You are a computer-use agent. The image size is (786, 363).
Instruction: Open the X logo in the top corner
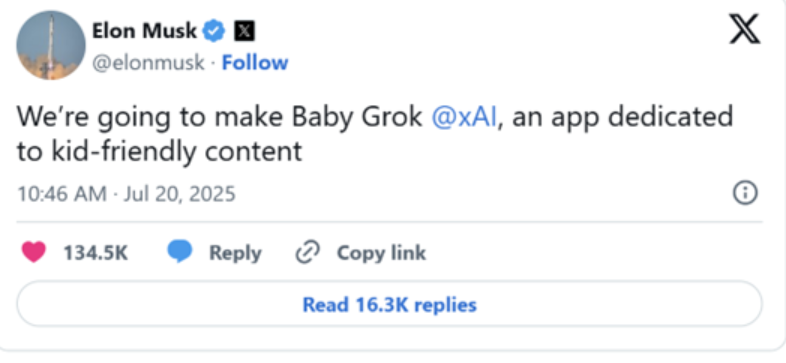click(744, 29)
